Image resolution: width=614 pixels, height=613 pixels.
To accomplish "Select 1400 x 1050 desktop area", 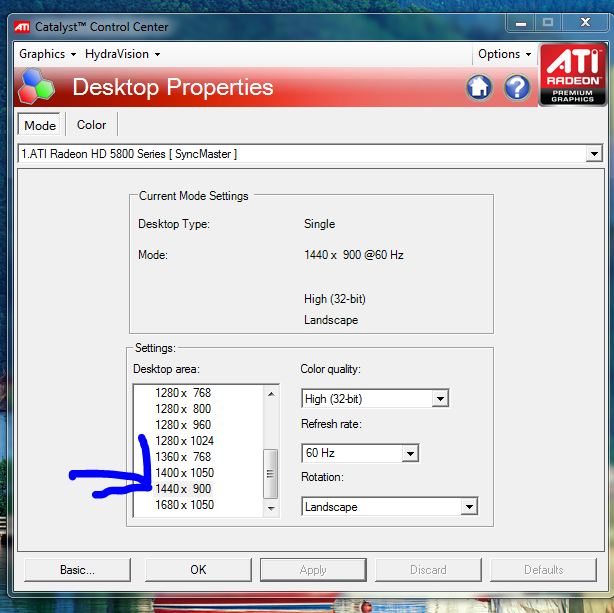I will coord(184,473).
